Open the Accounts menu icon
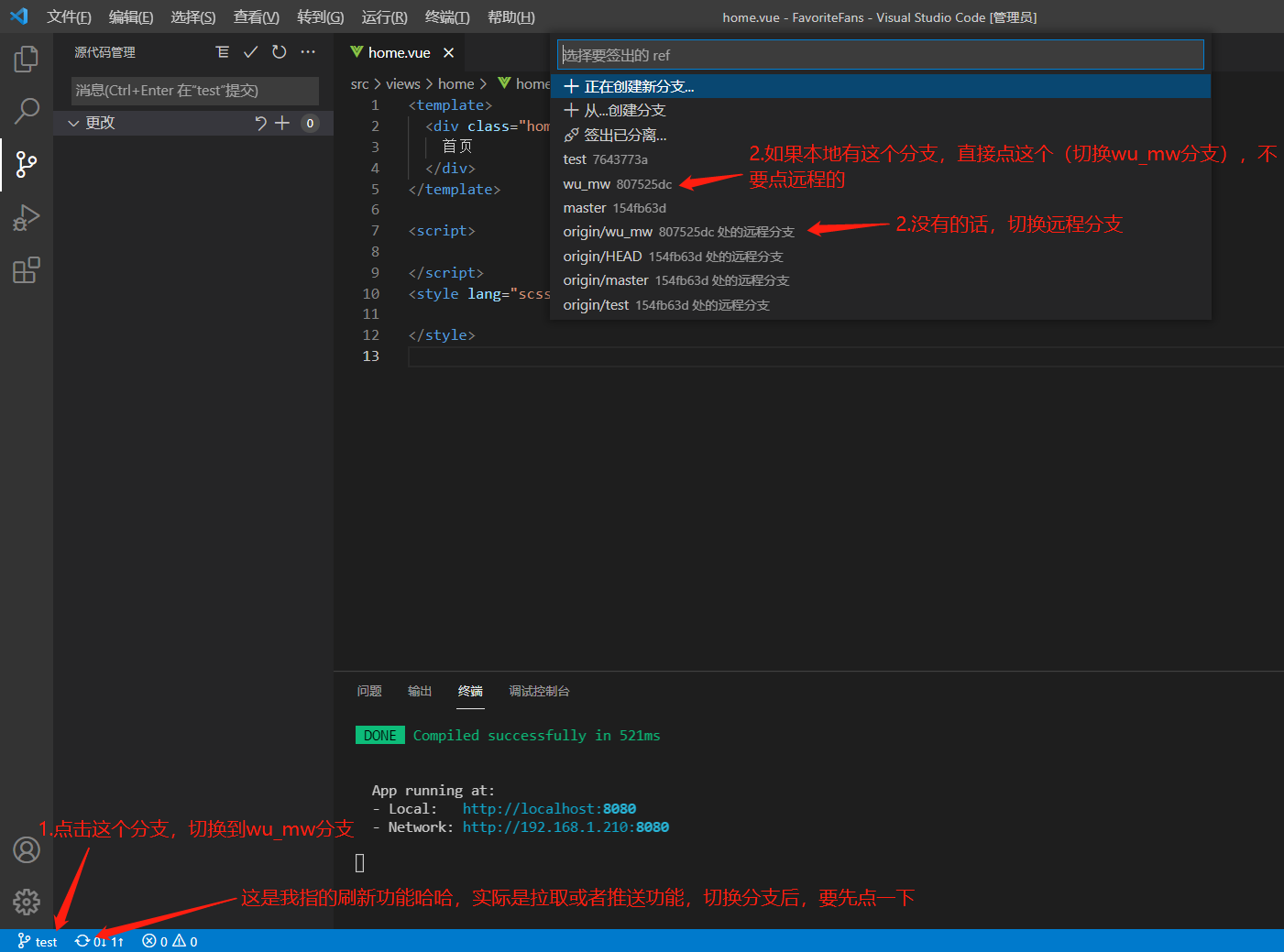This screenshot has width=1284, height=952. point(27,850)
